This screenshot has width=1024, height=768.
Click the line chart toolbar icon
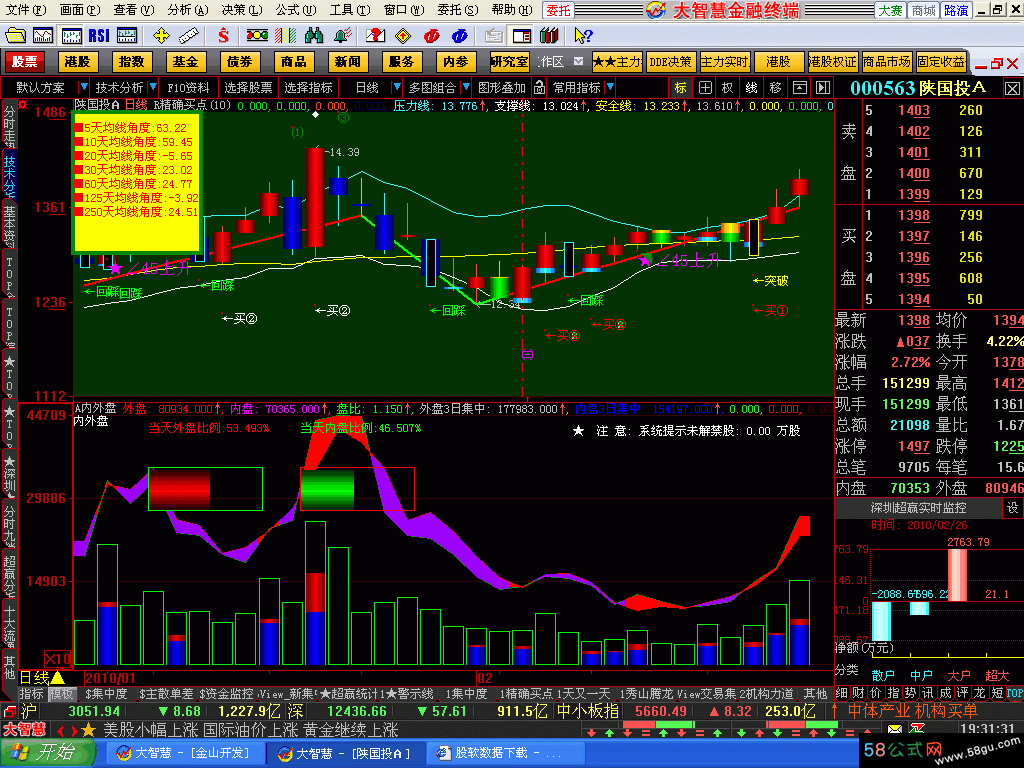(43, 35)
